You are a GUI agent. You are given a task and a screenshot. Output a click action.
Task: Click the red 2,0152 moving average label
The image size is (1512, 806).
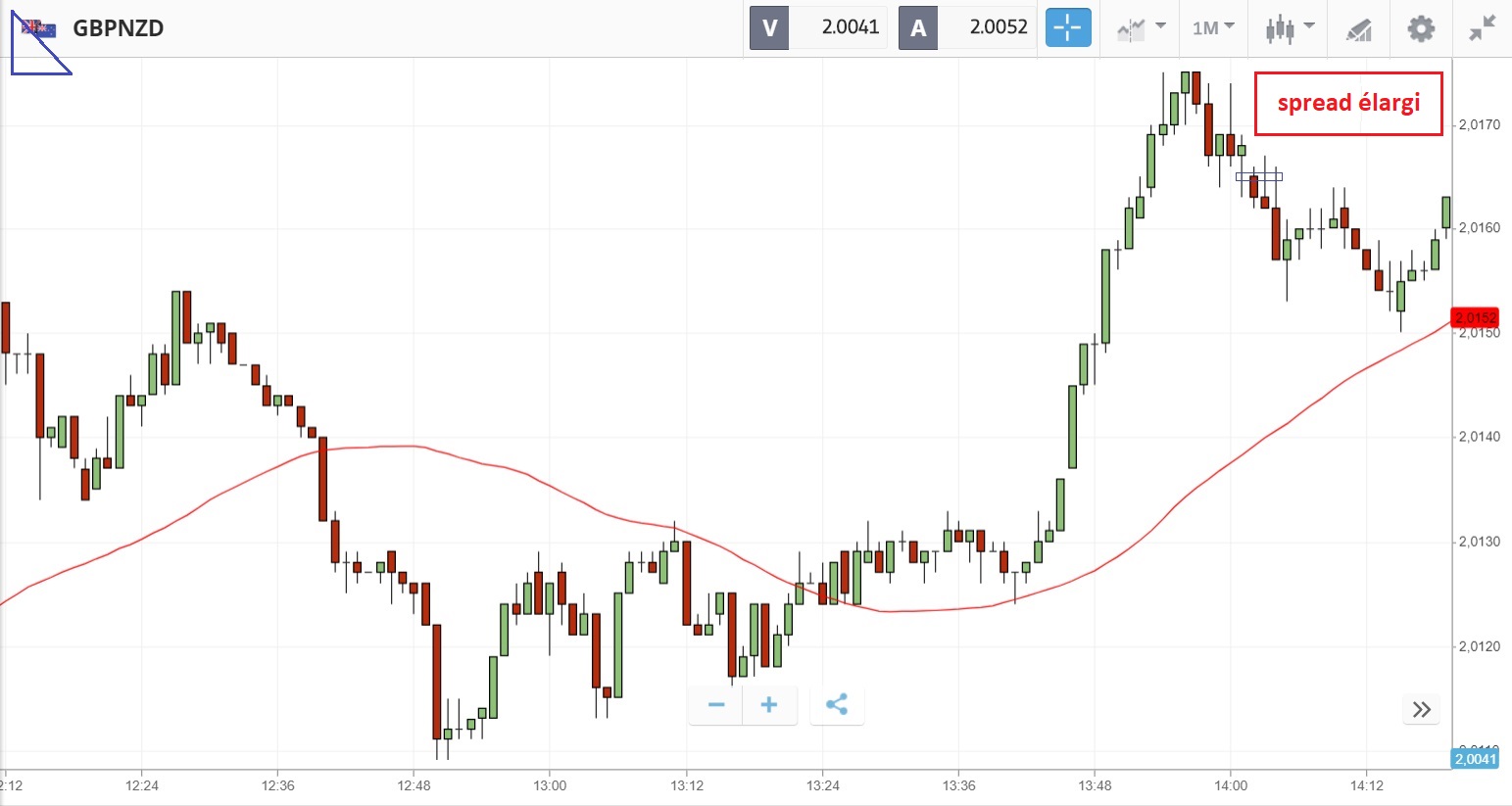pos(1475,317)
